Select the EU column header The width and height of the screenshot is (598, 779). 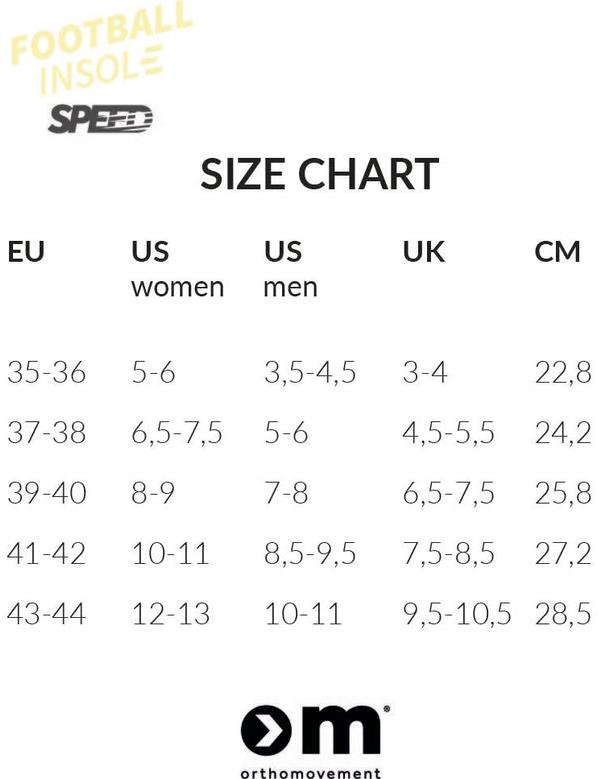coord(26,251)
